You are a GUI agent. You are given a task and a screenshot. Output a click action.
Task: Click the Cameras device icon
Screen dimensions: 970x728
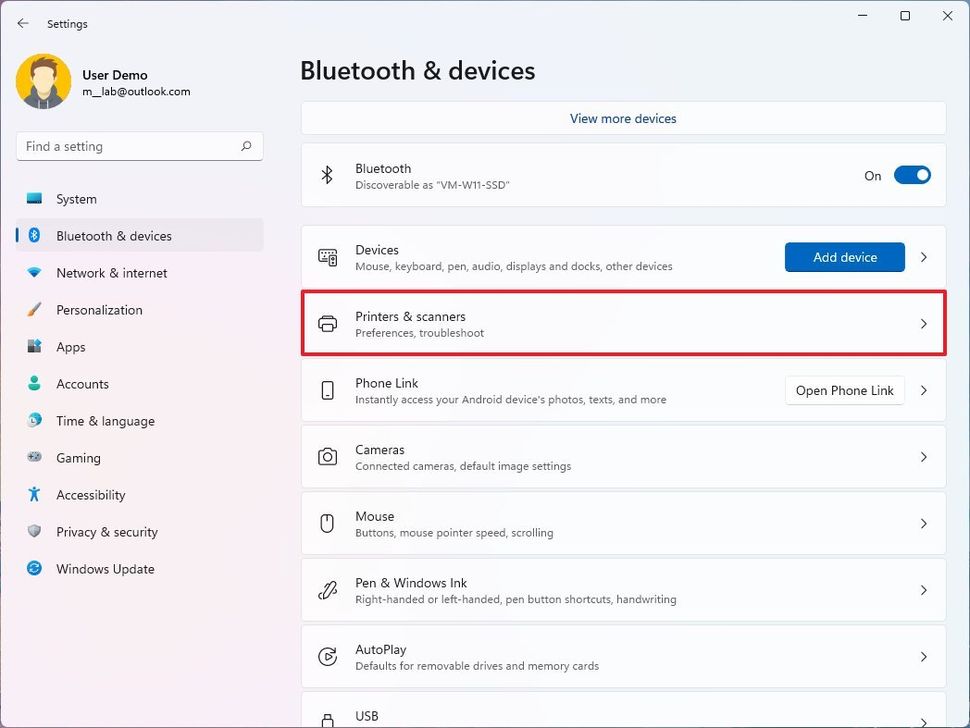tap(327, 456)
